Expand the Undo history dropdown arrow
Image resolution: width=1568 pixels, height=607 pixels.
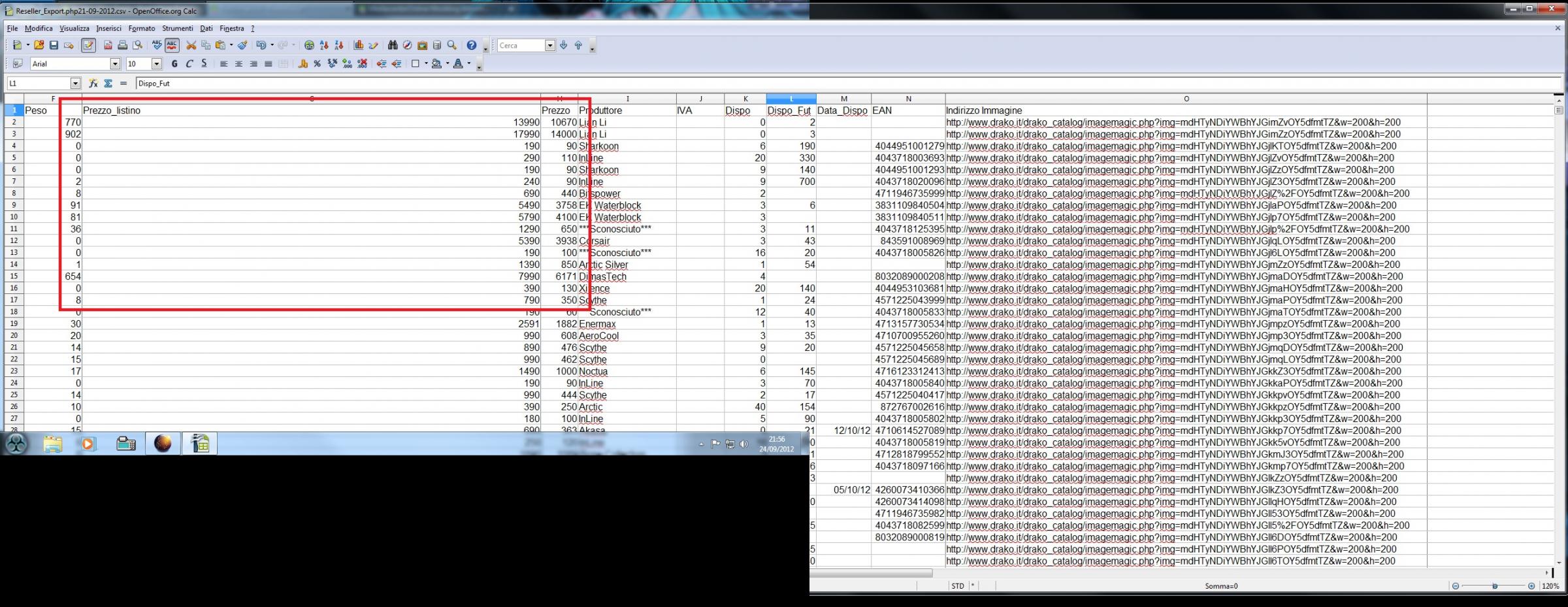(x=272, y=45)
